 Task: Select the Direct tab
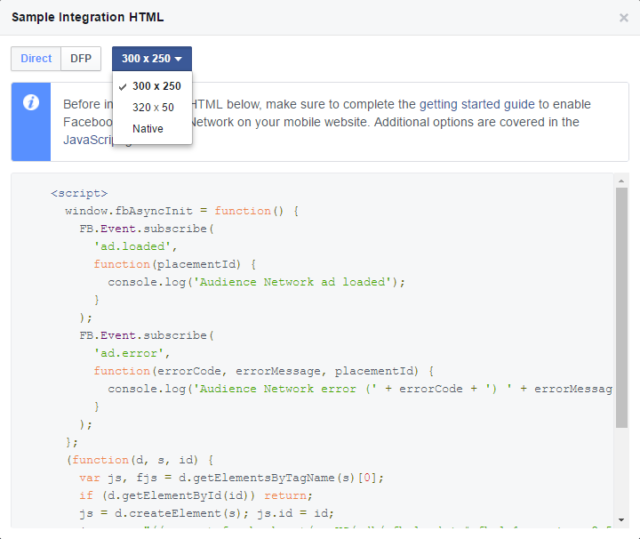tap(36, 58)
